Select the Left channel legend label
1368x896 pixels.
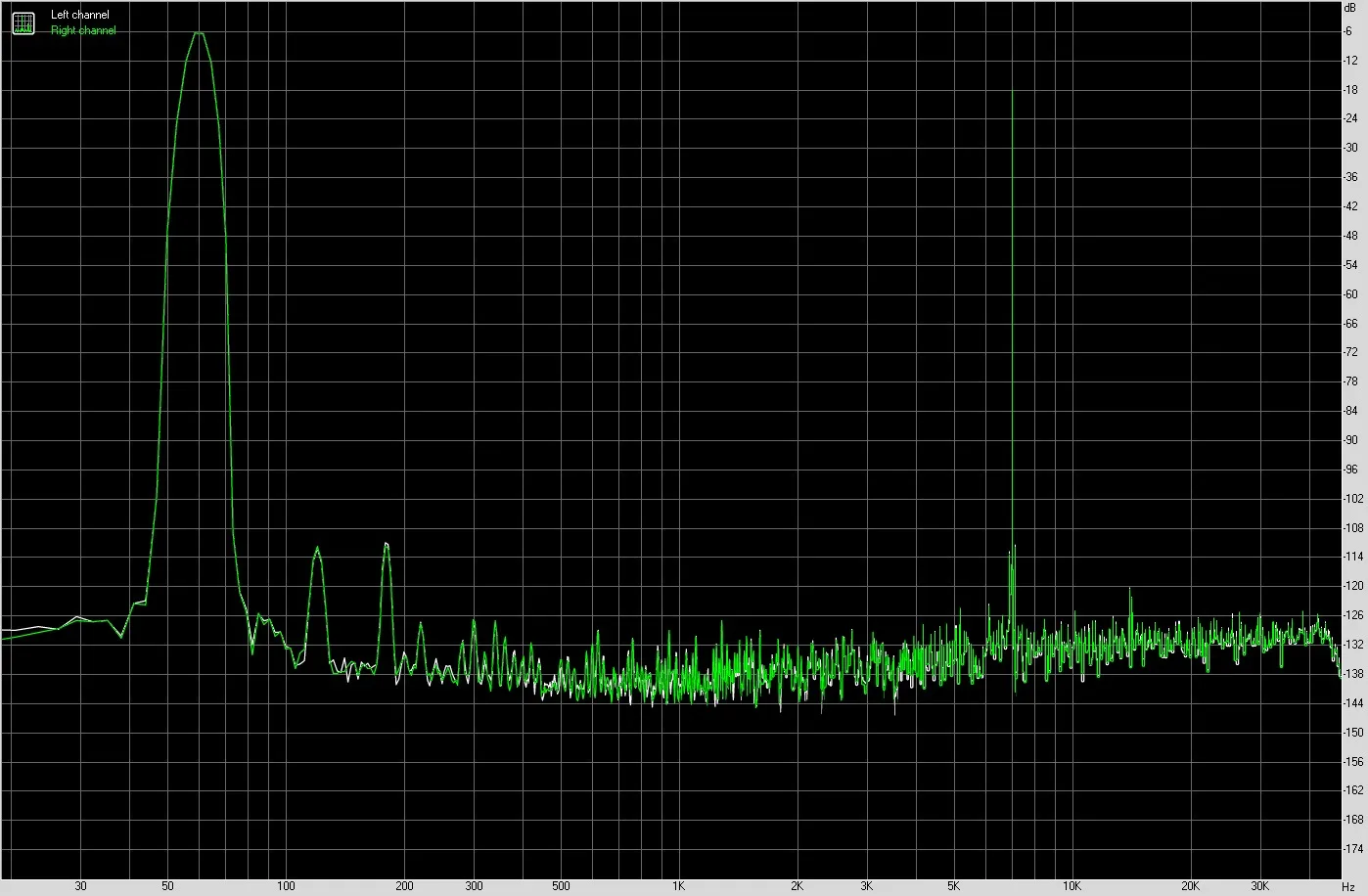click(x=80, y=15)
